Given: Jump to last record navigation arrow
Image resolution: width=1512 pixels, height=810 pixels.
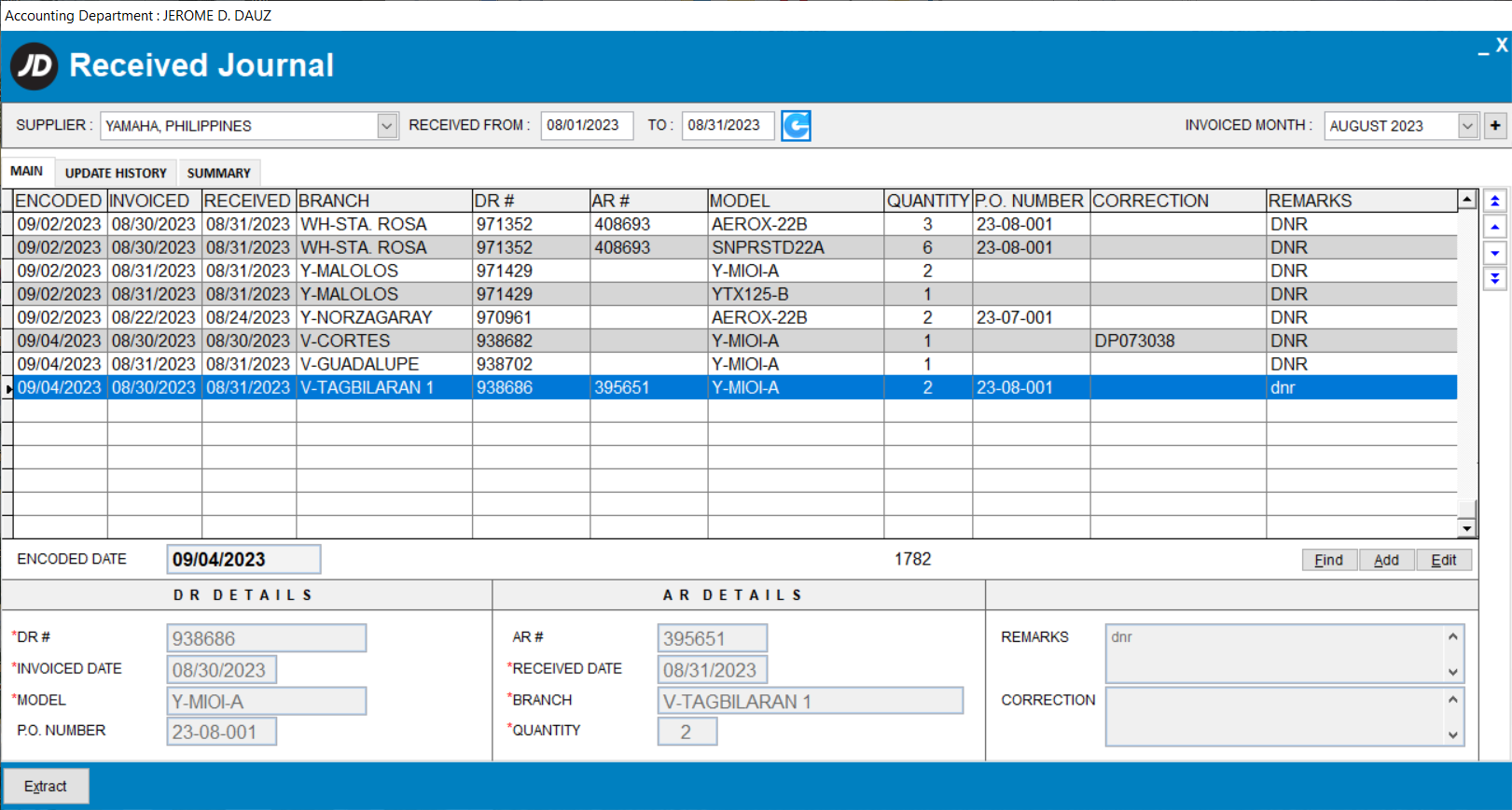Looking at the screenshot, I should coord(1494,278).
